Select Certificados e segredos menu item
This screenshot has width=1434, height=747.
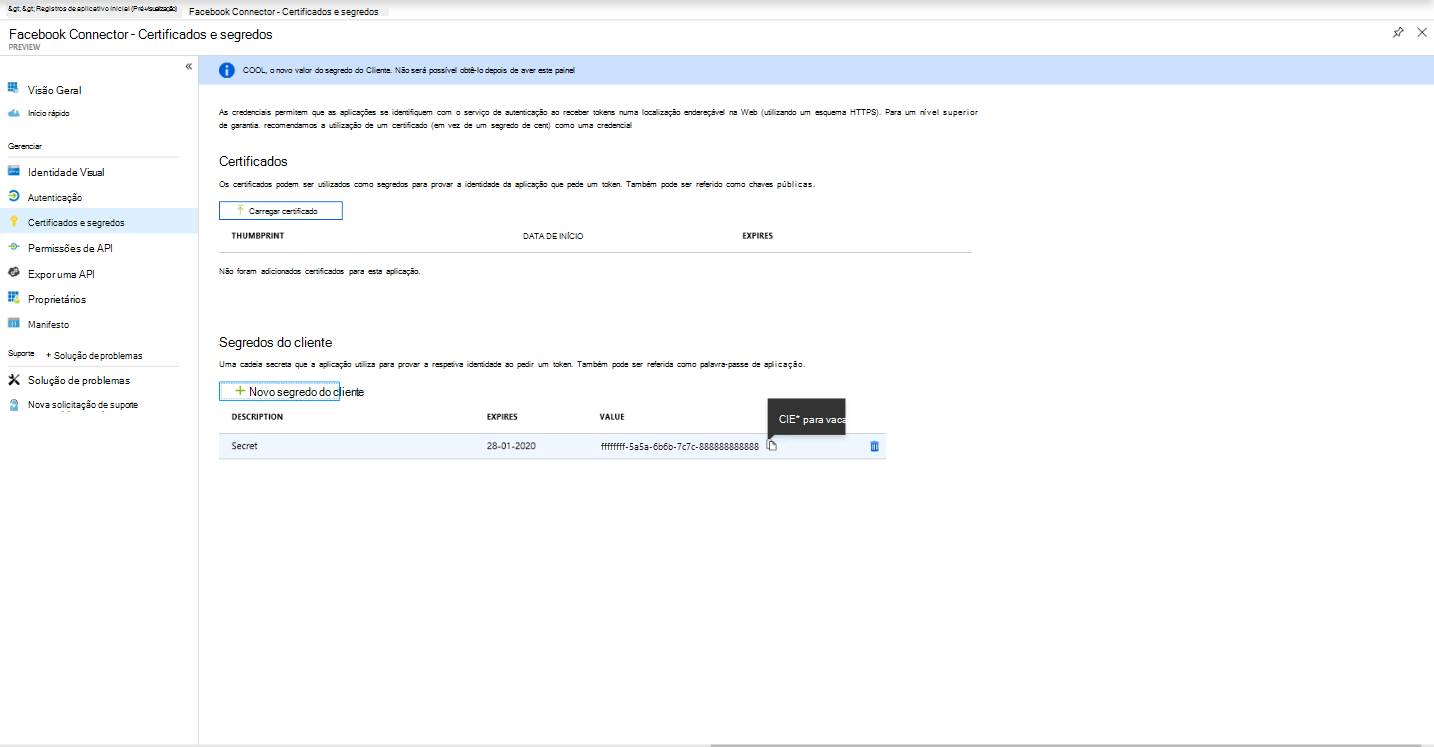[x=99, y=222]
